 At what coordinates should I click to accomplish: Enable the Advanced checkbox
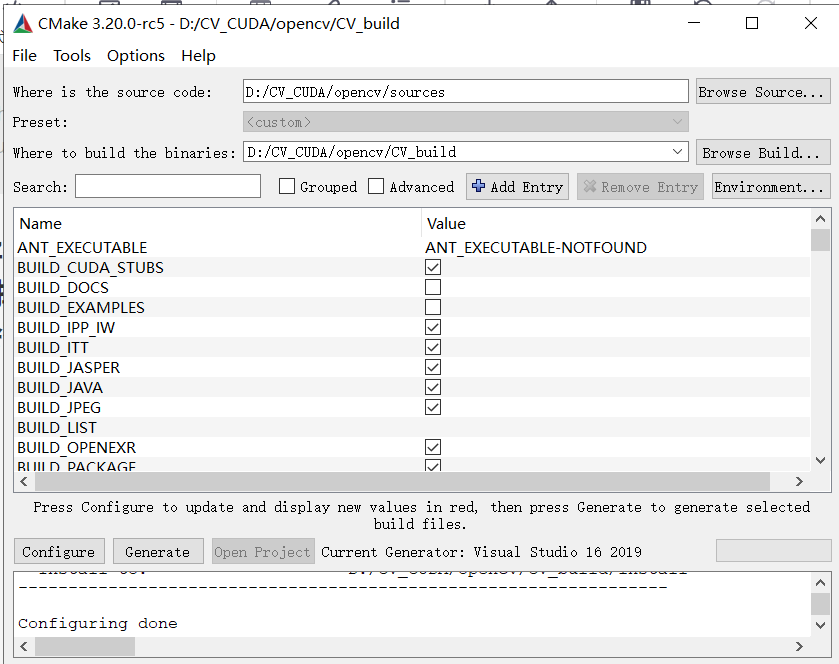pyautogui.click(x=376, y=186)
